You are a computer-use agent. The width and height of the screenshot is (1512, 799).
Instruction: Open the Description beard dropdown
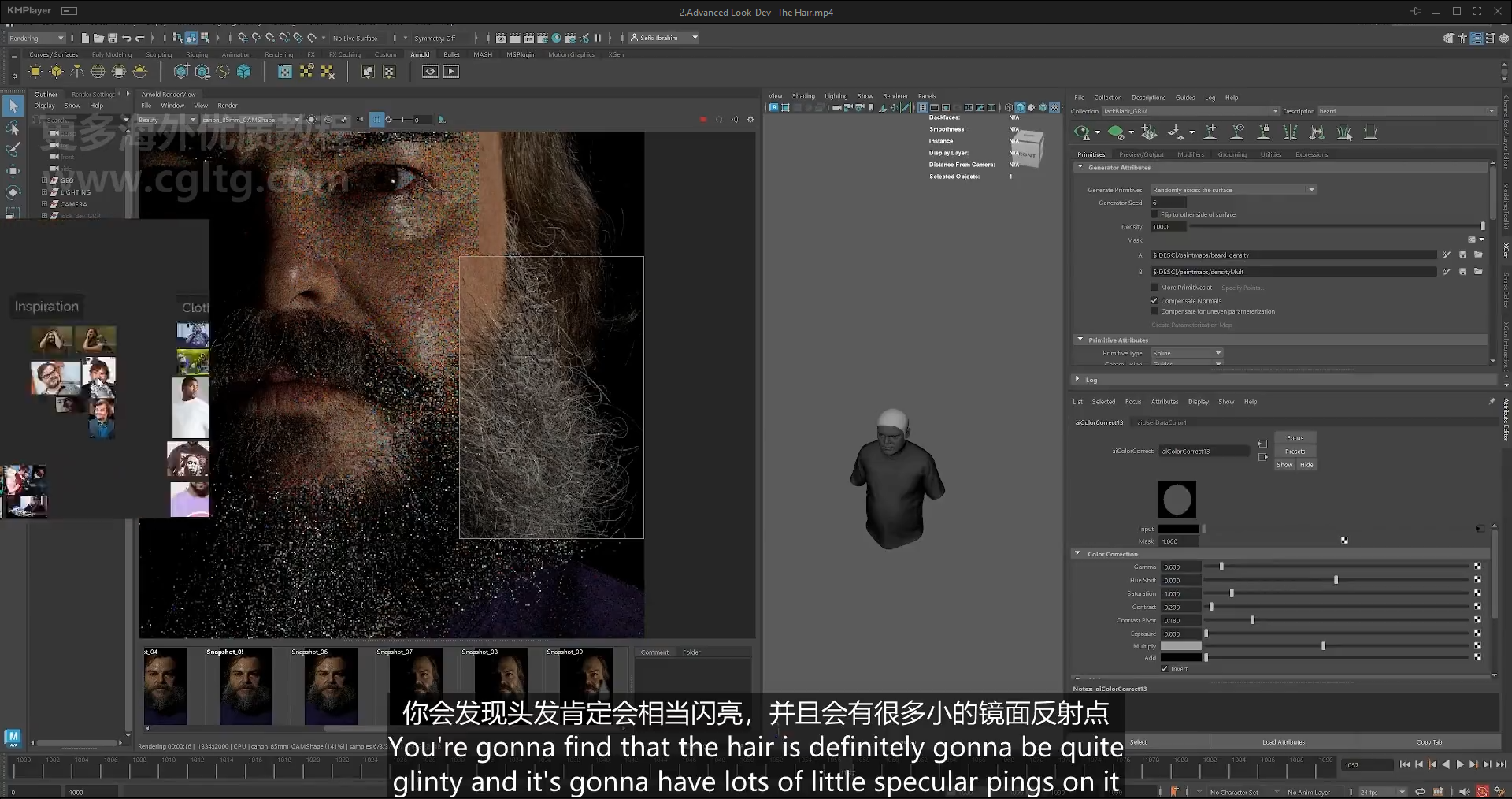pos(1406,111)
